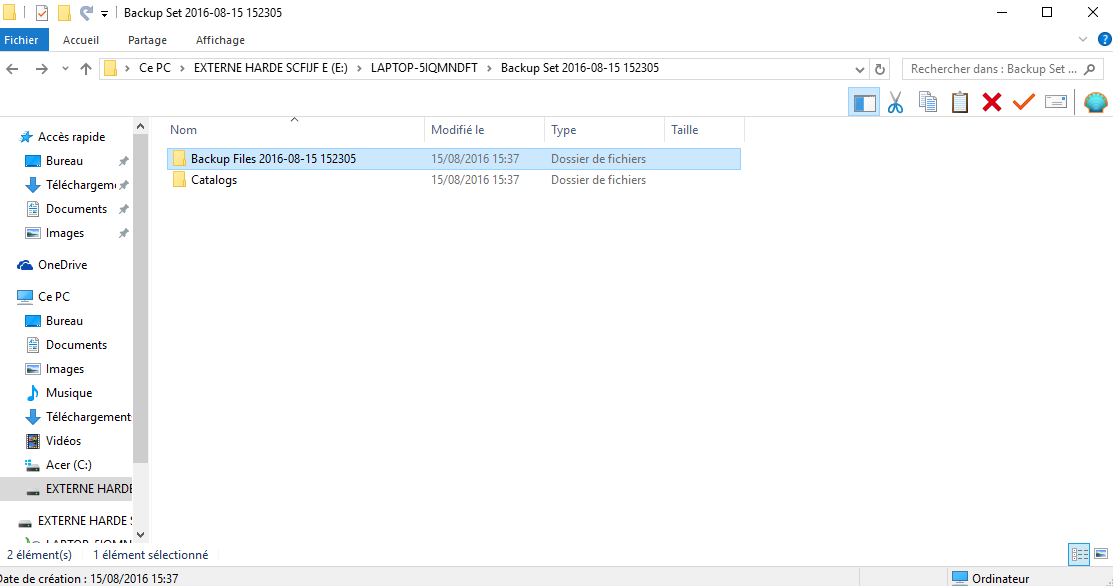
Task: Go forward with the Forward arrow
Action: pyautogui.click(x=42, y=69)
